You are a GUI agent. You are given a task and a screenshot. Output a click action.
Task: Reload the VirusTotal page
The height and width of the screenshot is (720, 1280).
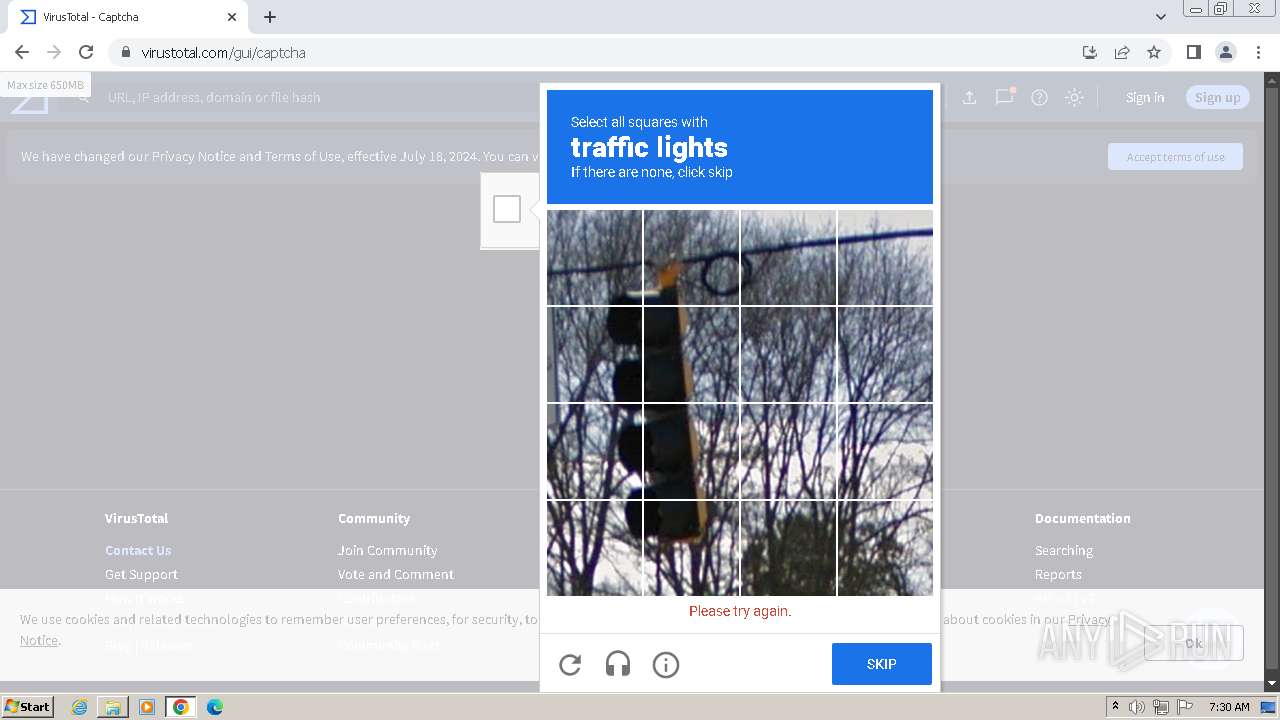[86, 52]
